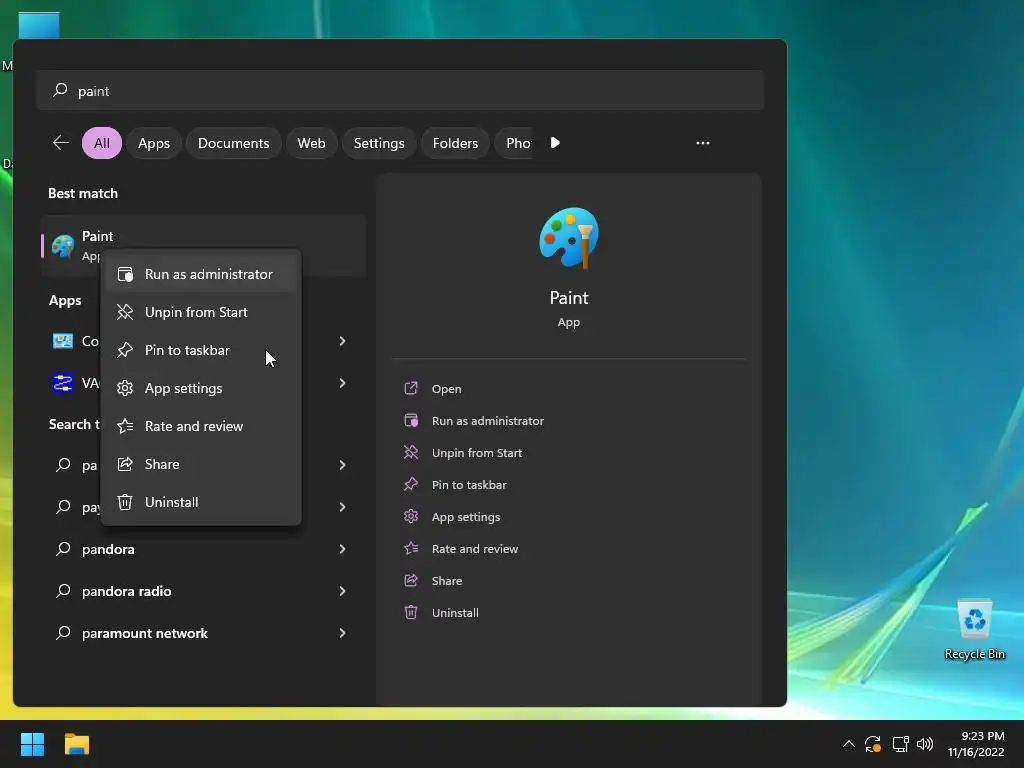Click gear icon beside details pane App settings
Viewport: 1024px width, 768px height.
coord(411,517)
